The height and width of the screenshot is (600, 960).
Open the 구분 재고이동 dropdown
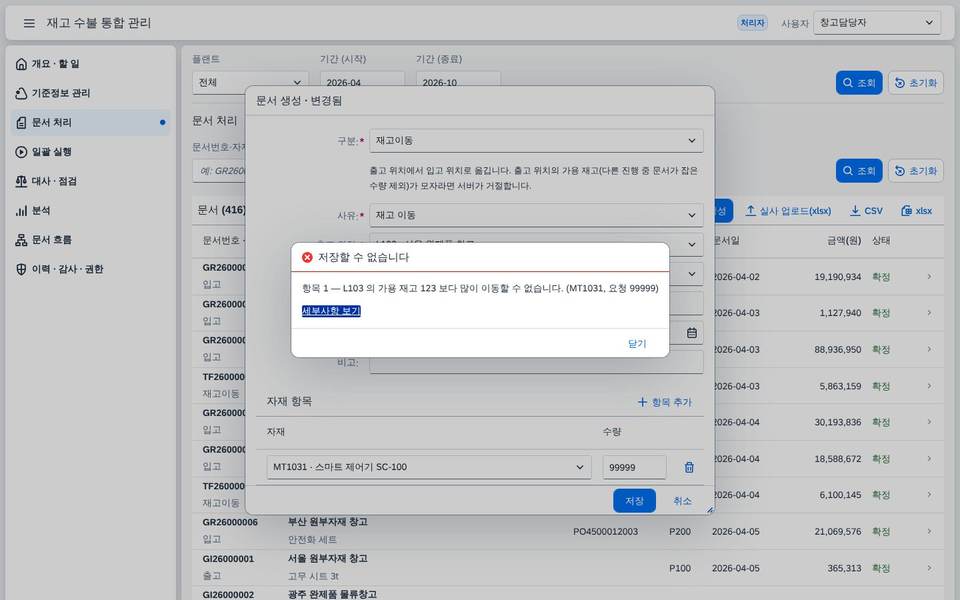(536, 140)
